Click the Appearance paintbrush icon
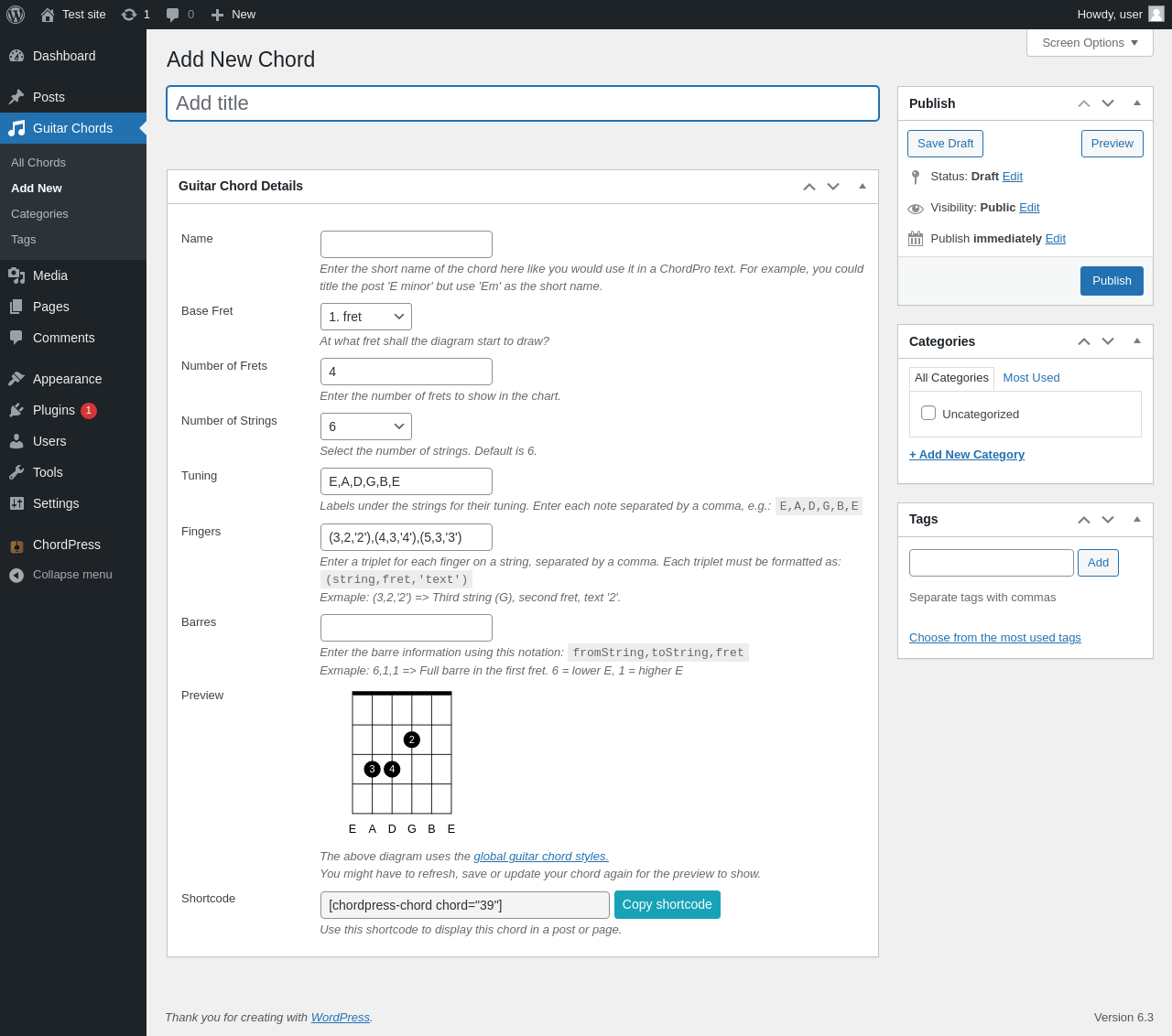Image resolution: width=1172 pixels, height=1036 pixels. [x=16, y=379]
